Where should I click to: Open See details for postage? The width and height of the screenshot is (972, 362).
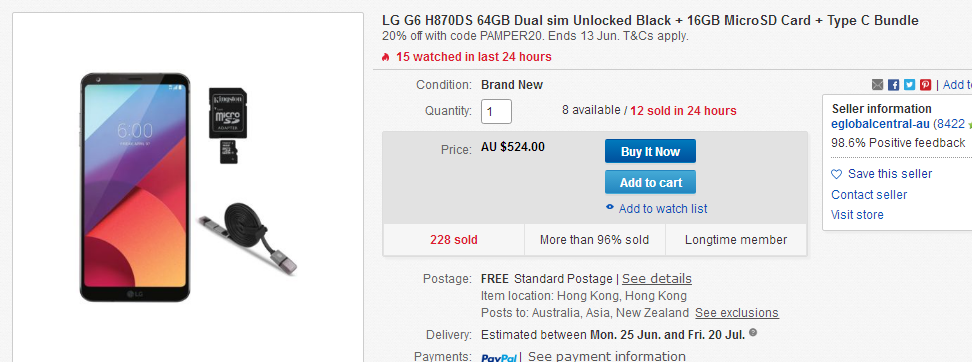coord(656,279)
